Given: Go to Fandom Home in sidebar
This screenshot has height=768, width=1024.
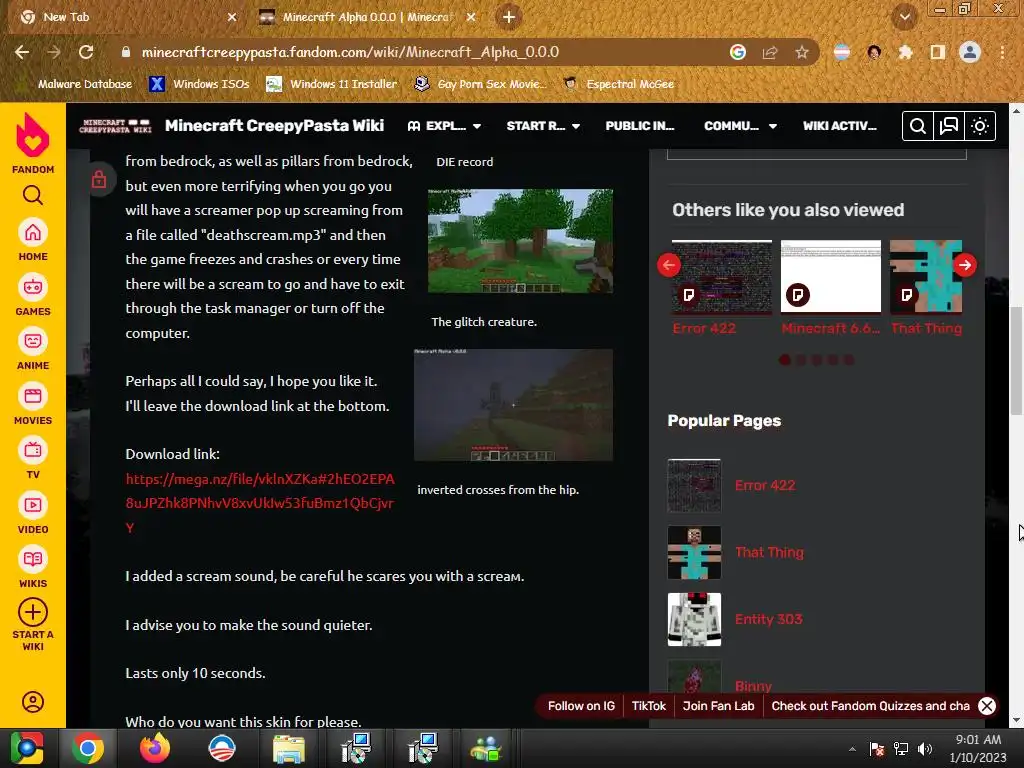Looking at the screenshot, I should pos(33,232).
